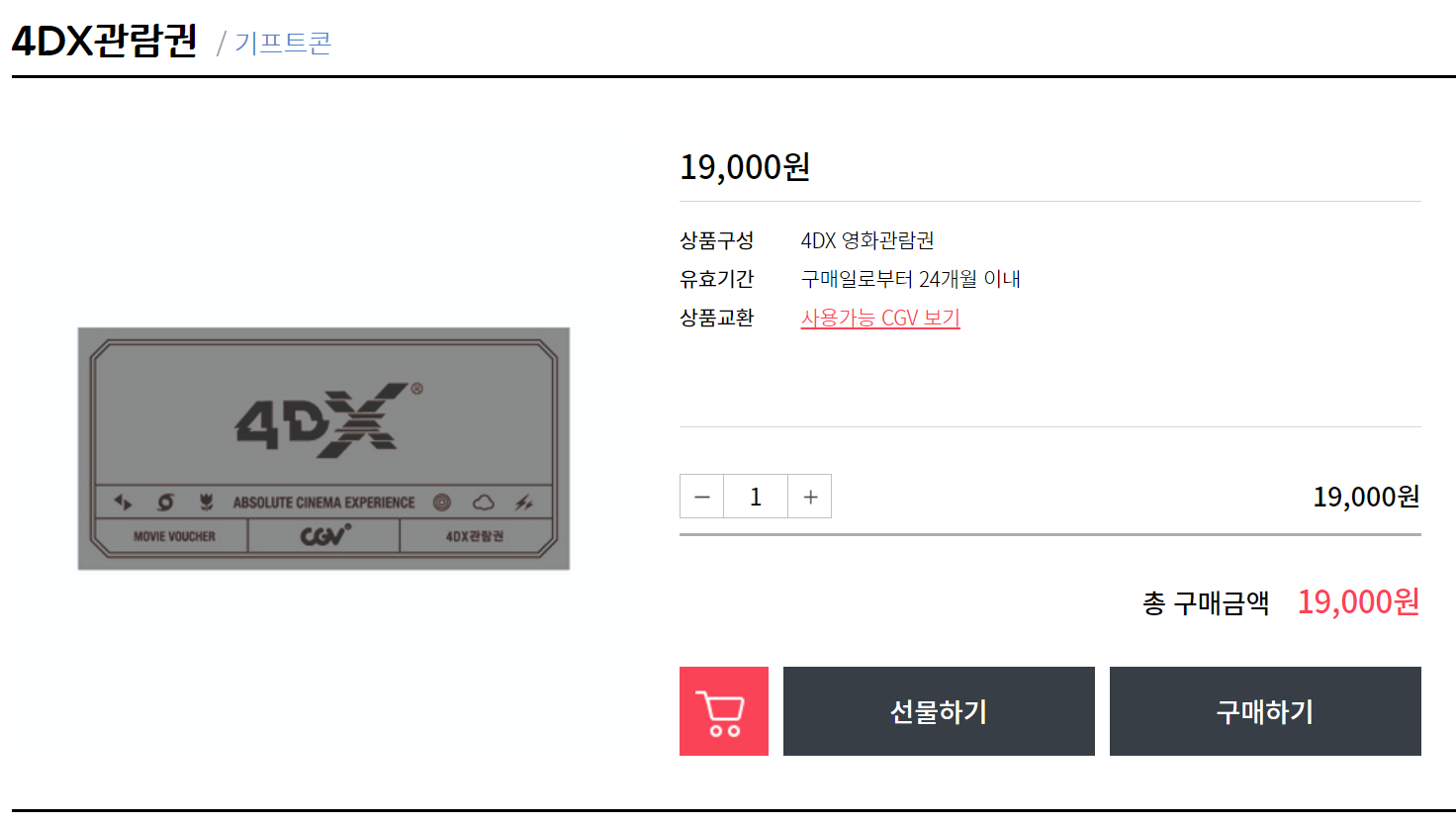The height and width of the screenshot is (824, 1456).
Task: Click the quantity field showing 1
Action: [x=756, y=497]
